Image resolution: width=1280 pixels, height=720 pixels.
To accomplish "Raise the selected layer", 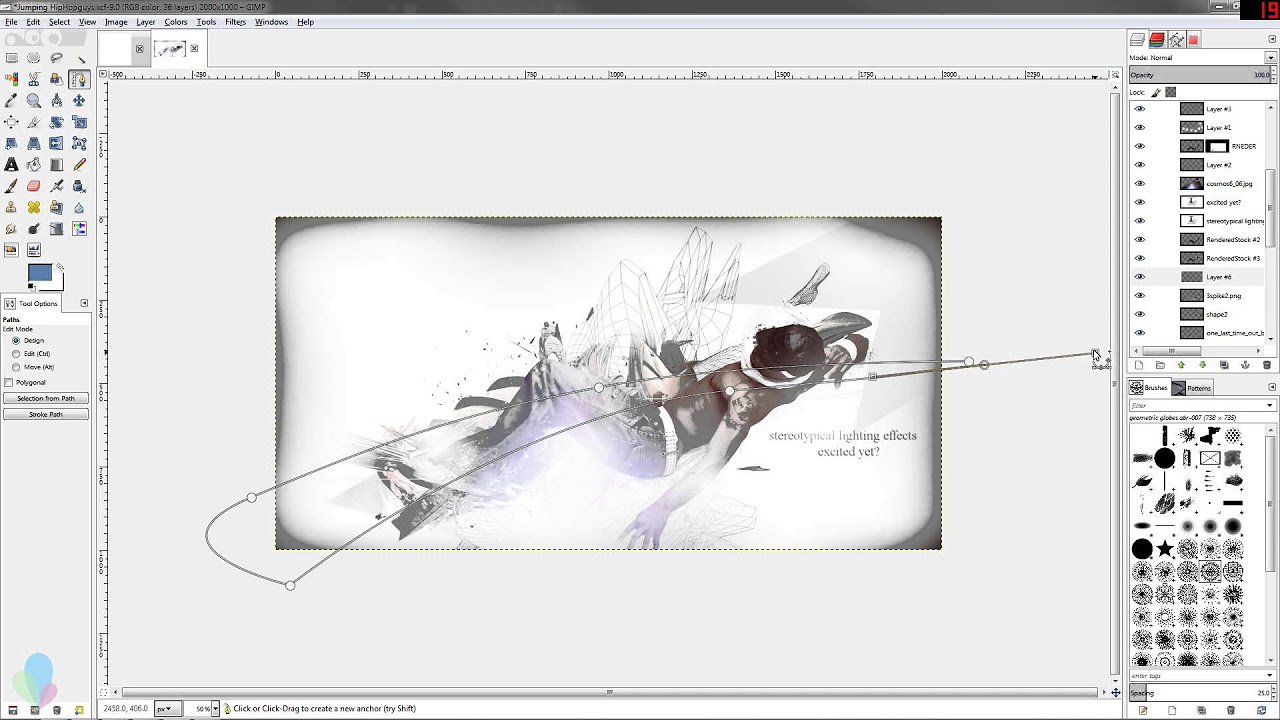I will 1181,365.
